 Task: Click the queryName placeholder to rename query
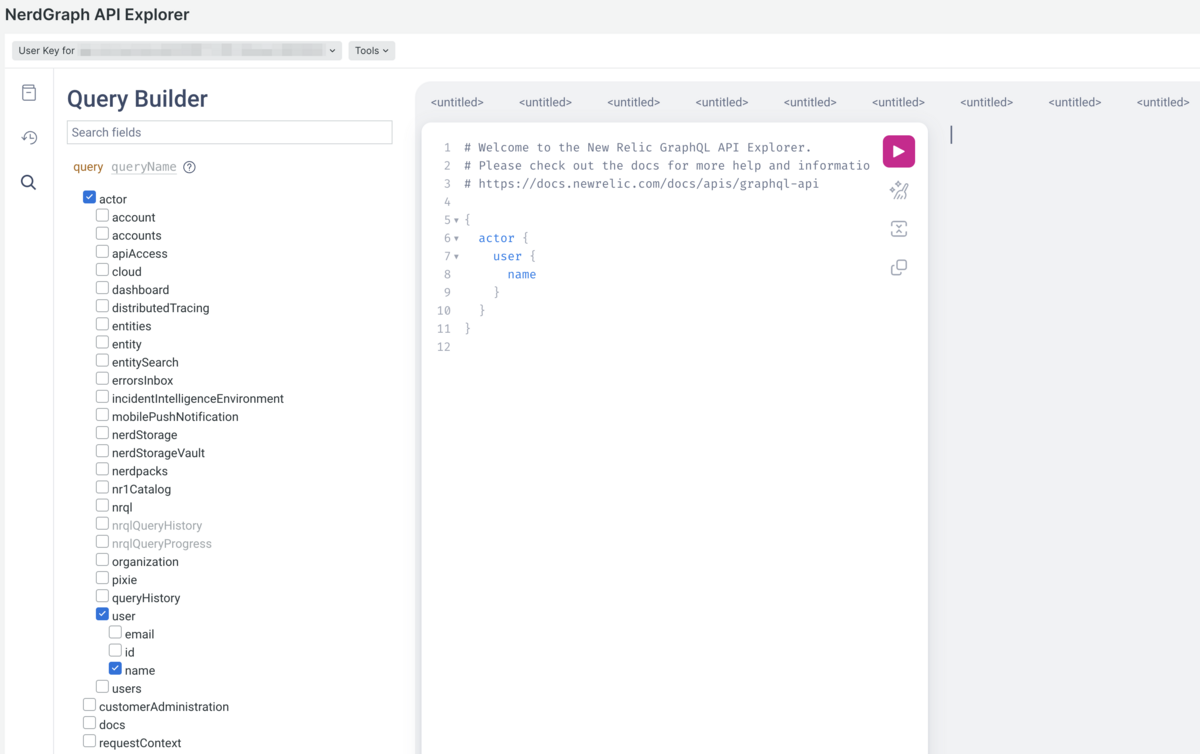[x=144, y=167]
